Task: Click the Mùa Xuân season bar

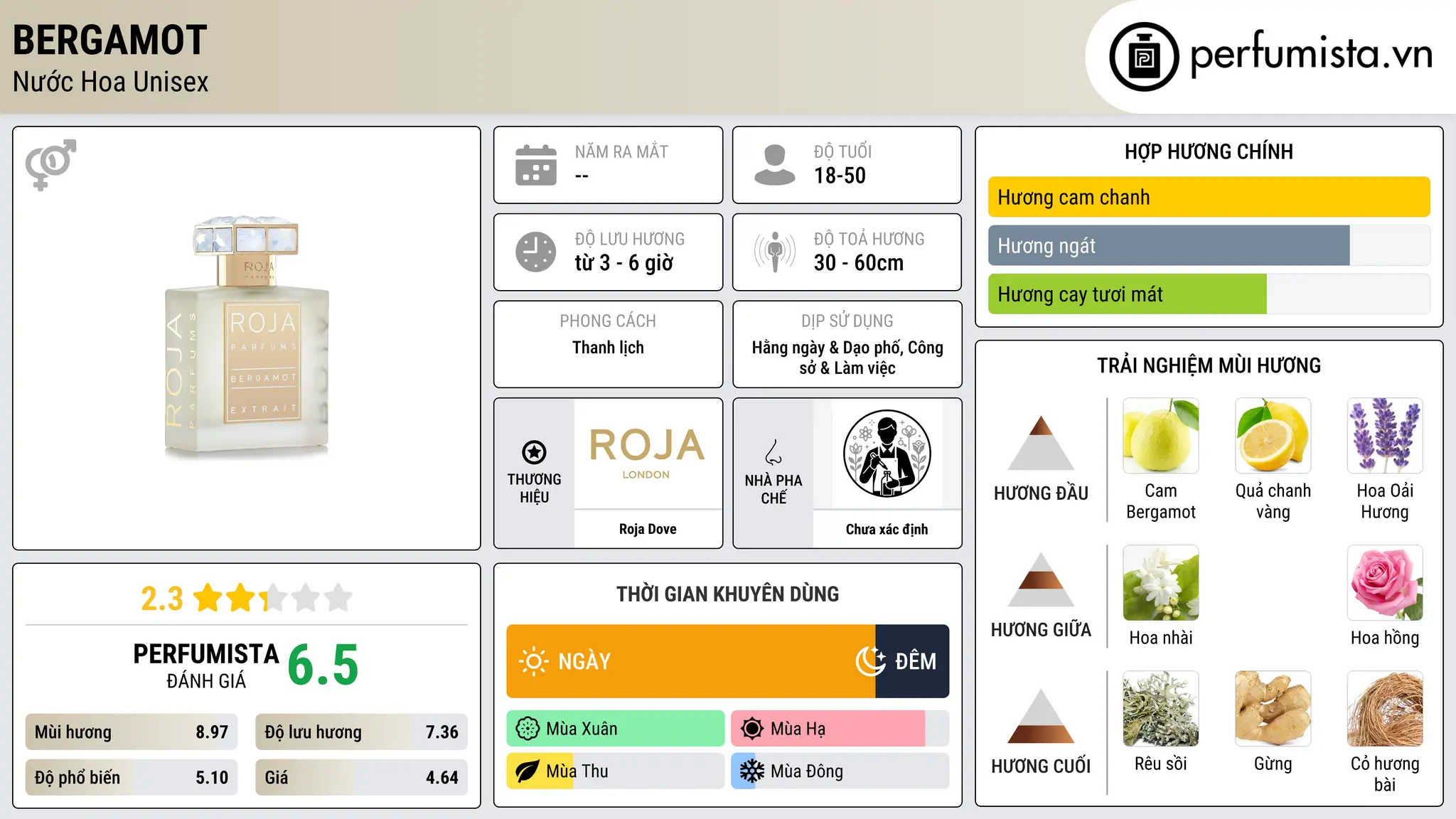Action: (x=615, y=729)
